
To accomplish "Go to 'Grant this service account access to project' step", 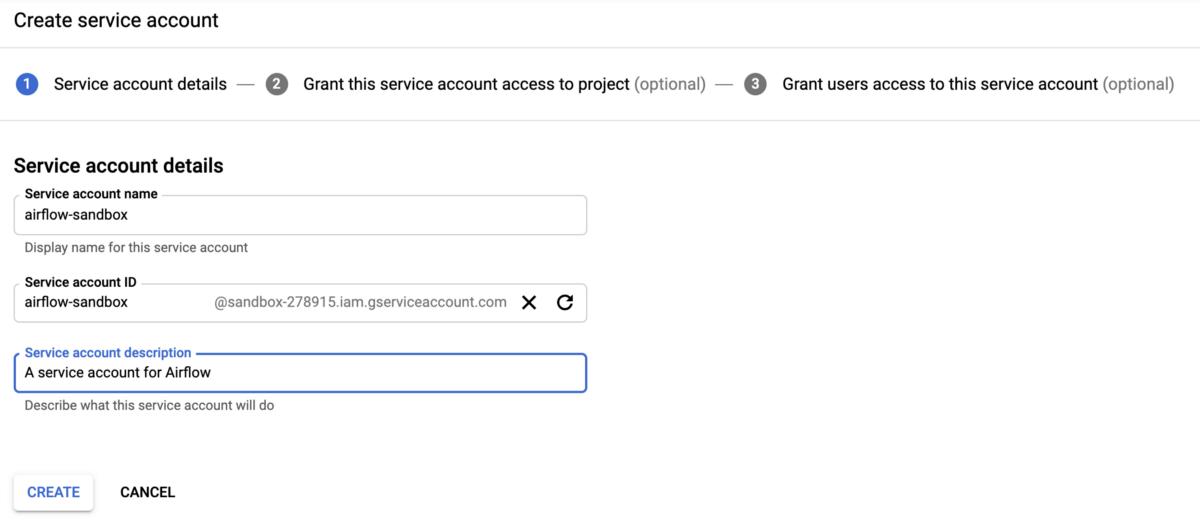I will pyautogui.click(x=466, y=84).
